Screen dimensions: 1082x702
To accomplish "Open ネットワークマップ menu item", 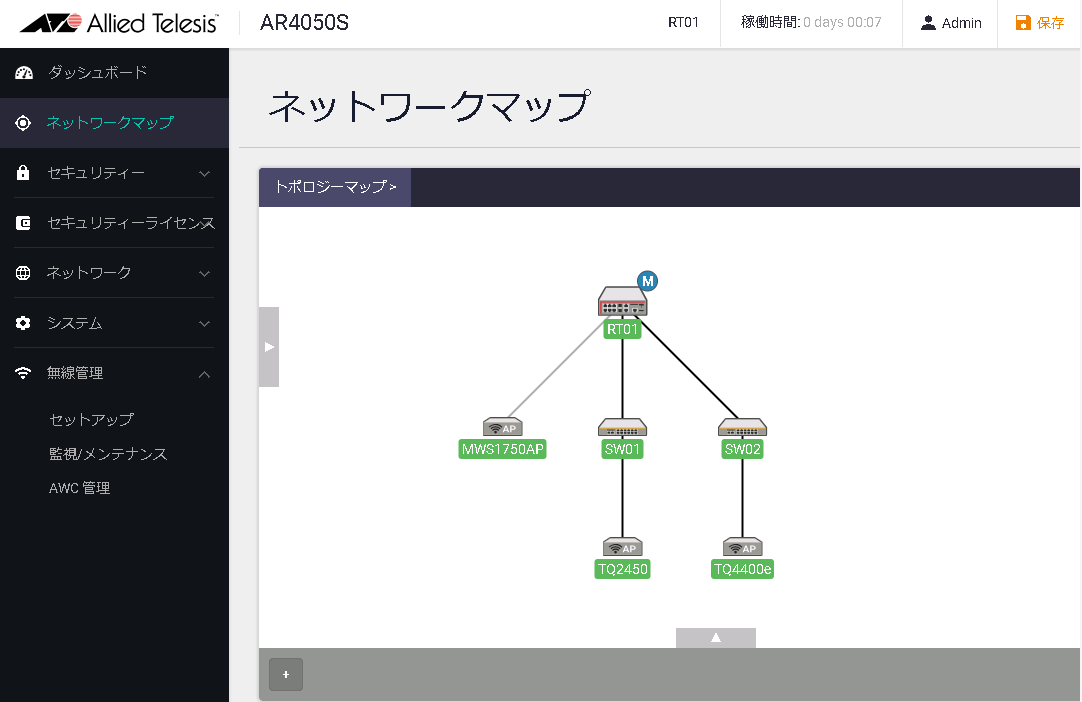I will (x=115, y=123).
